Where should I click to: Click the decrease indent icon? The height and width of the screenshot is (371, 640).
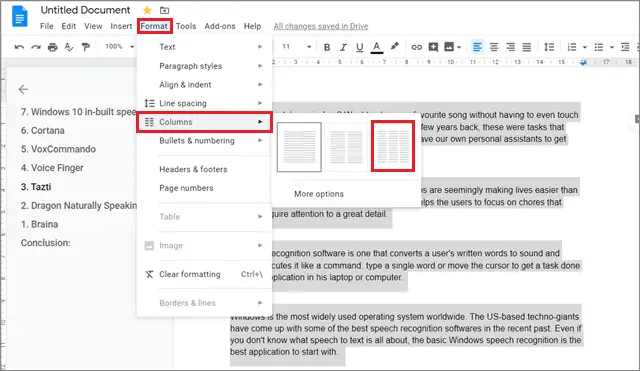click(x=625, y=47)
